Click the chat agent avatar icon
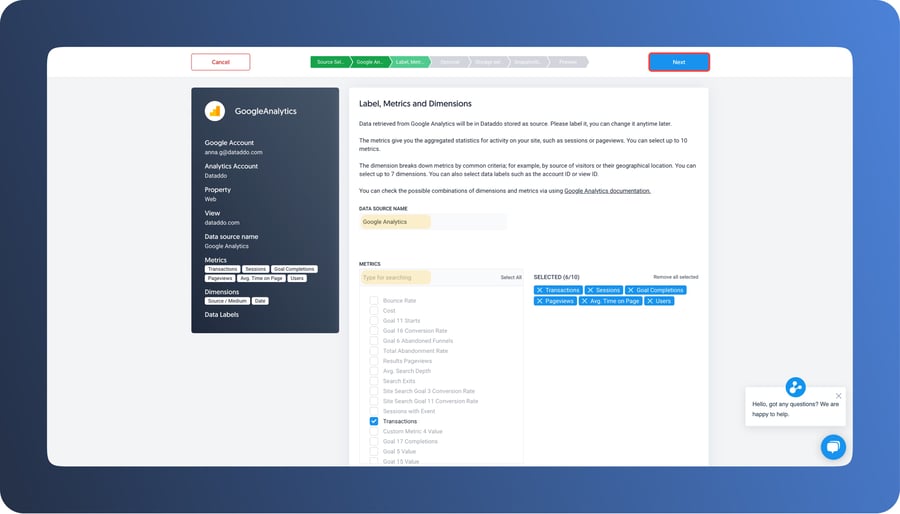Viewport: 900px width, 514px height. tap(796, 387)
